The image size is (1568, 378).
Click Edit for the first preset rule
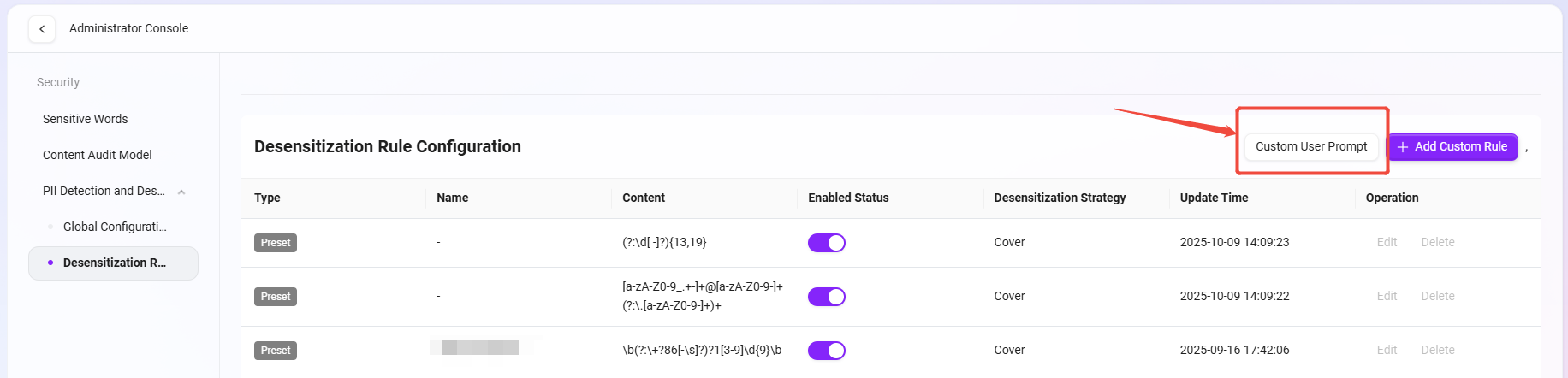point(1387,242)
